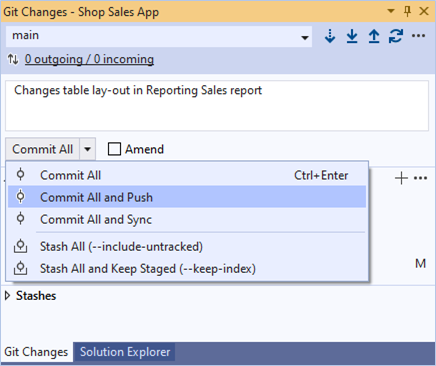
Task: Click the M modified status letter
Action: coord(420,264)
